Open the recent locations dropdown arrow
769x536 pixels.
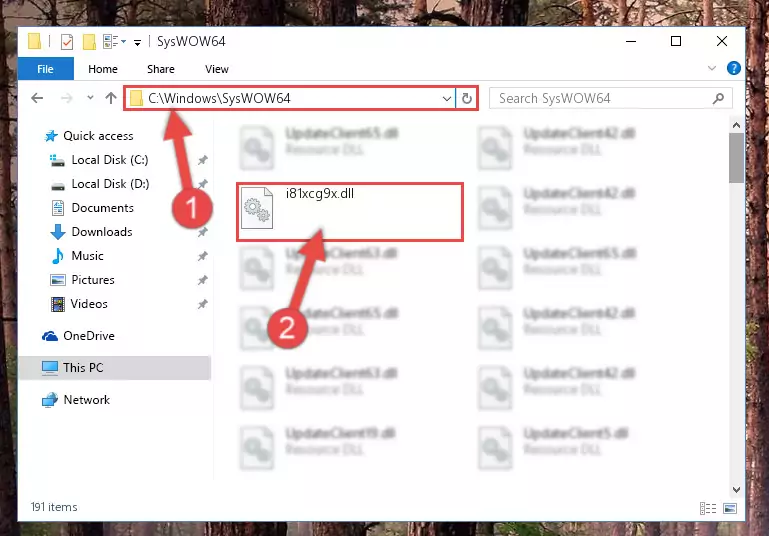click(x=90, y=98)
